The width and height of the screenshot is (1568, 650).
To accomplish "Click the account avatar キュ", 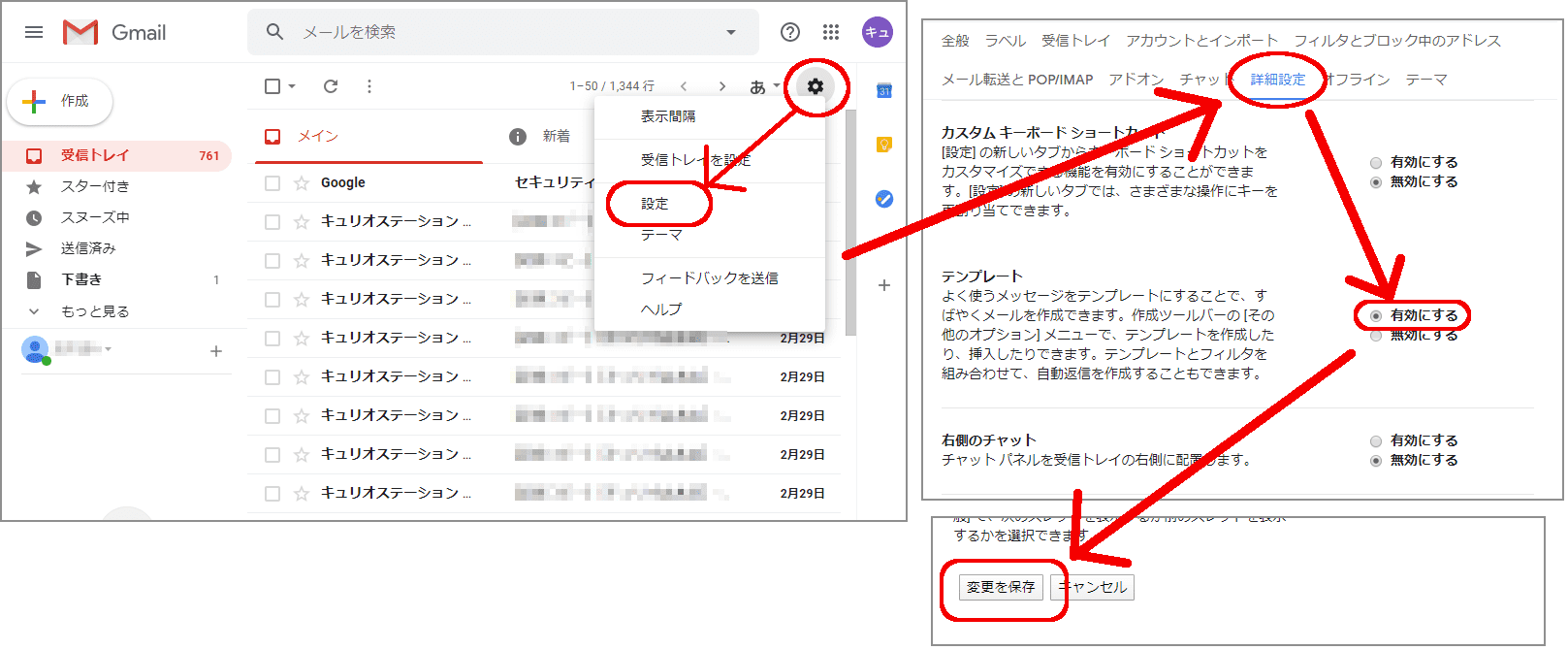I will (878, 32).
